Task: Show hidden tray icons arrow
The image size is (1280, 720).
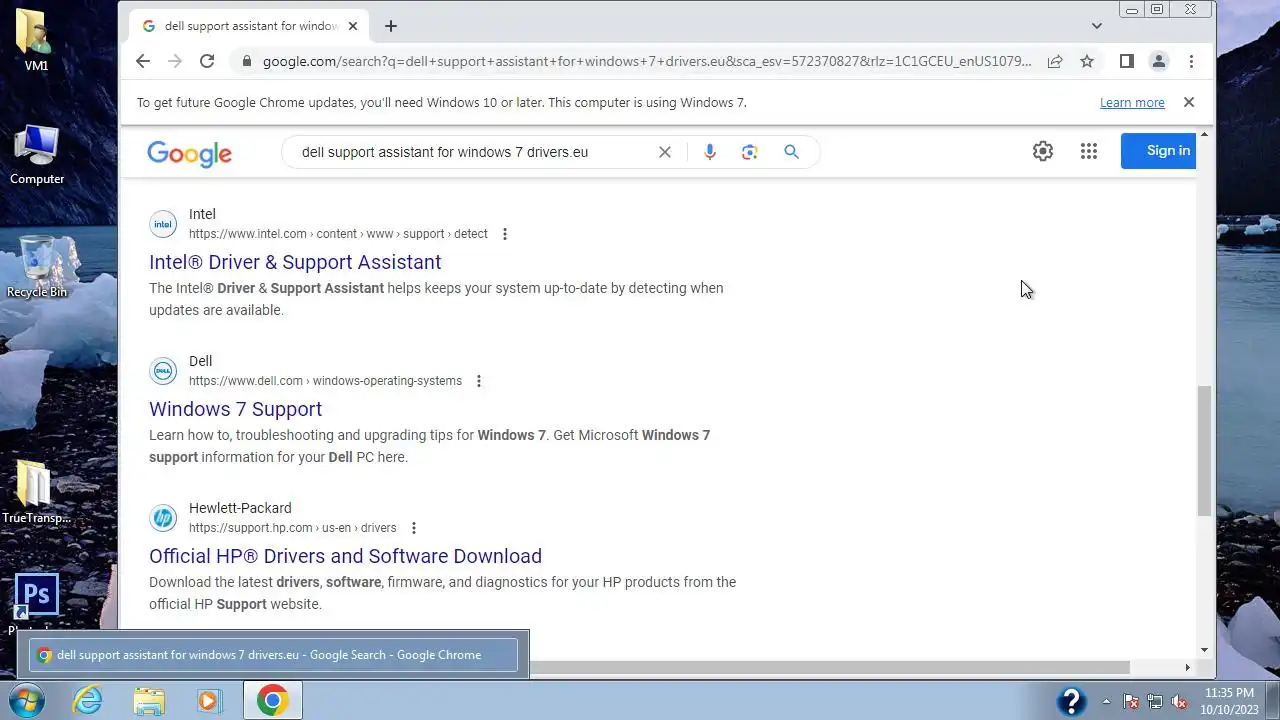Action: click(1106, 701)
